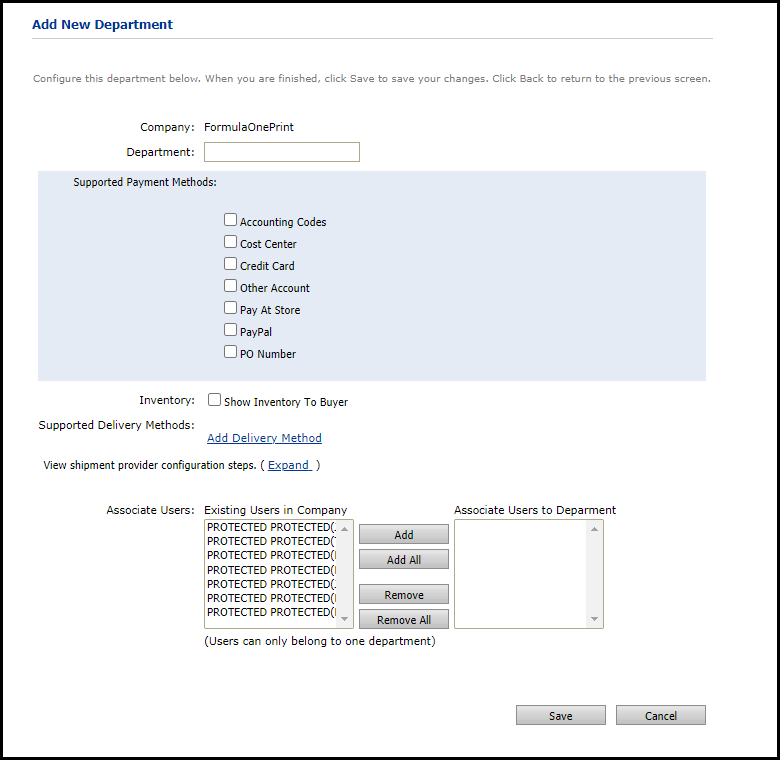Enable Show Inventory To Buyer
Screen dimensions: 780x760
(214, 400)
